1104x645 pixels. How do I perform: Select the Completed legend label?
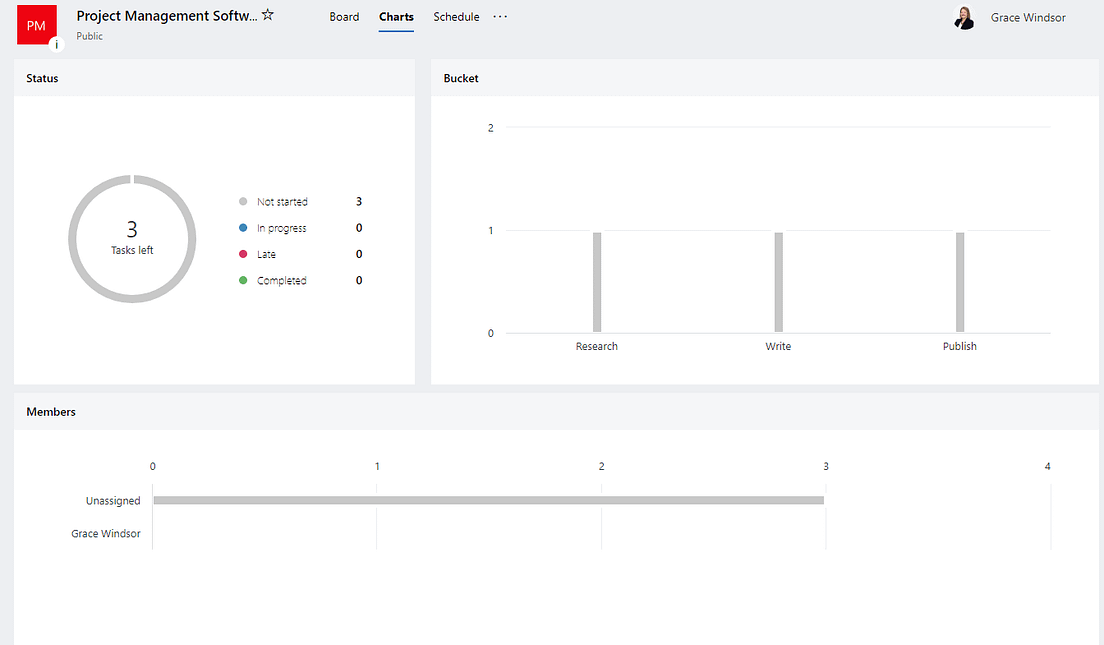click(282, 280)
